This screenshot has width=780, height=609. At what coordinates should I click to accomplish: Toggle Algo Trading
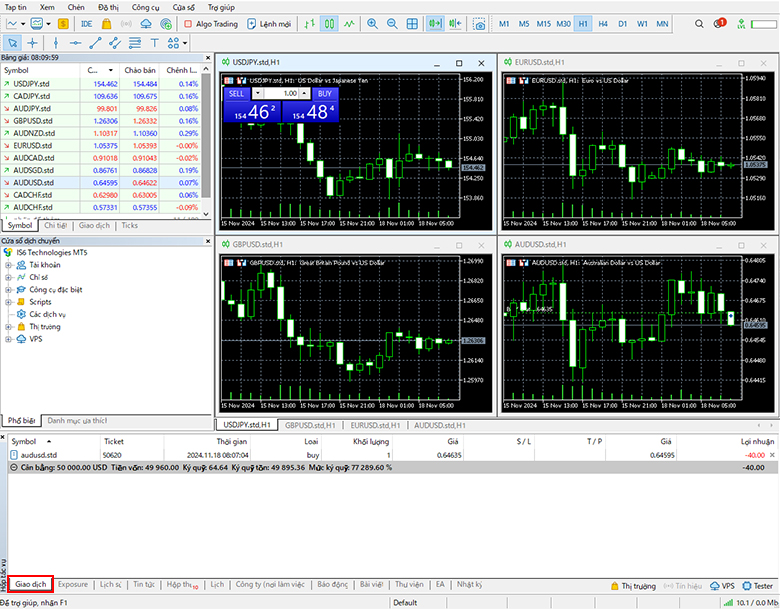[x=211, y=24]
